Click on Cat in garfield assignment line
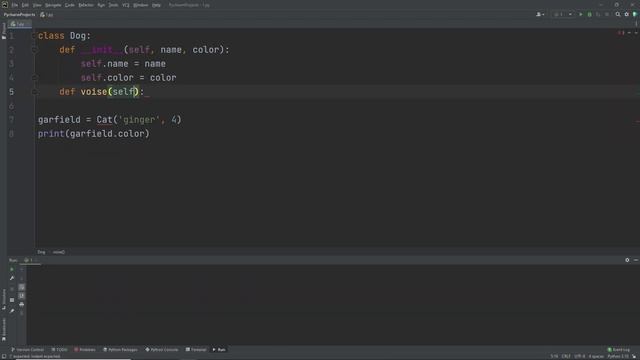This screenshot has width=640, height=360. coord(104,120)
